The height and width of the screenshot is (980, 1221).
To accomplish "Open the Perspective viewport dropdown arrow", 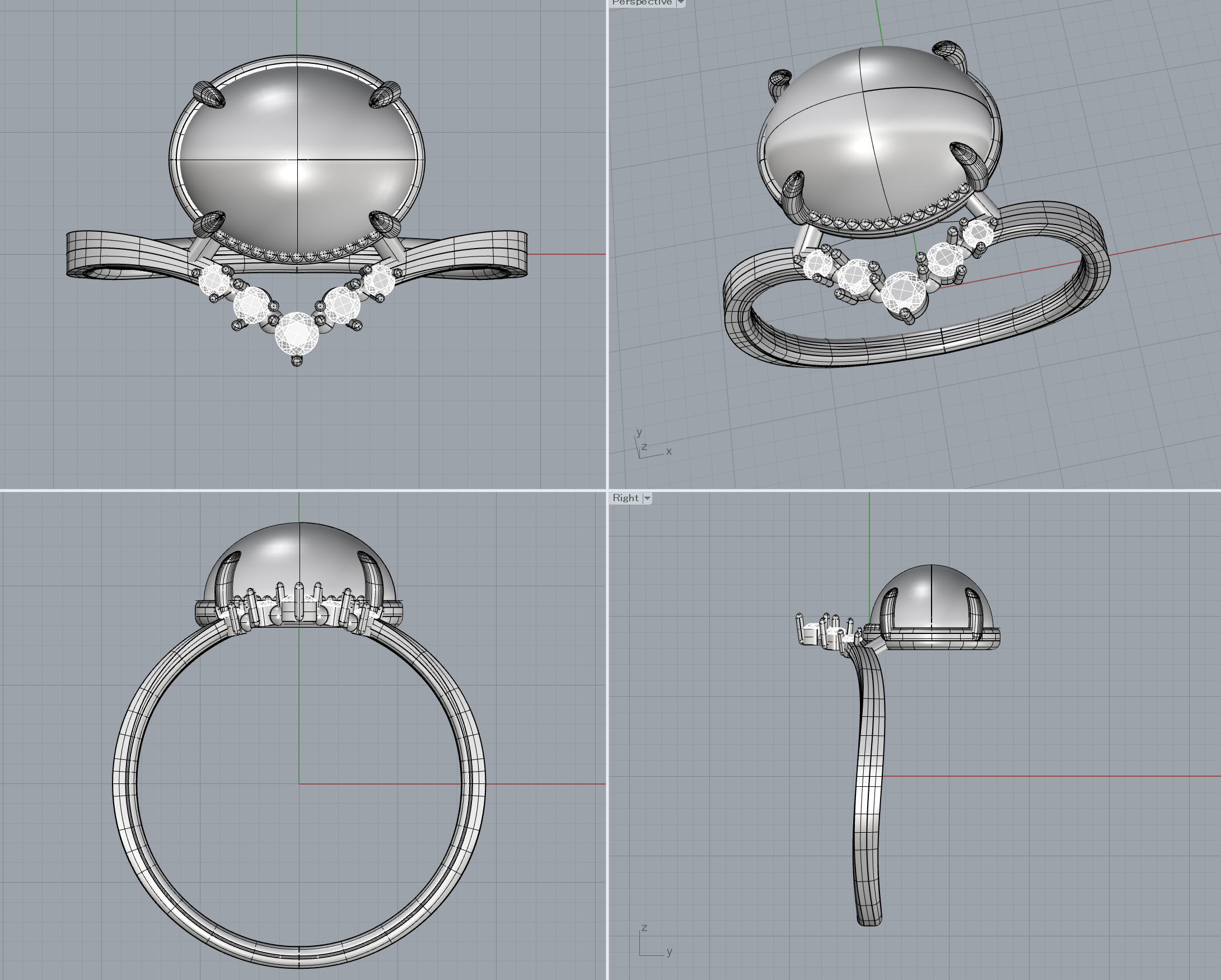I will [681, 3].
